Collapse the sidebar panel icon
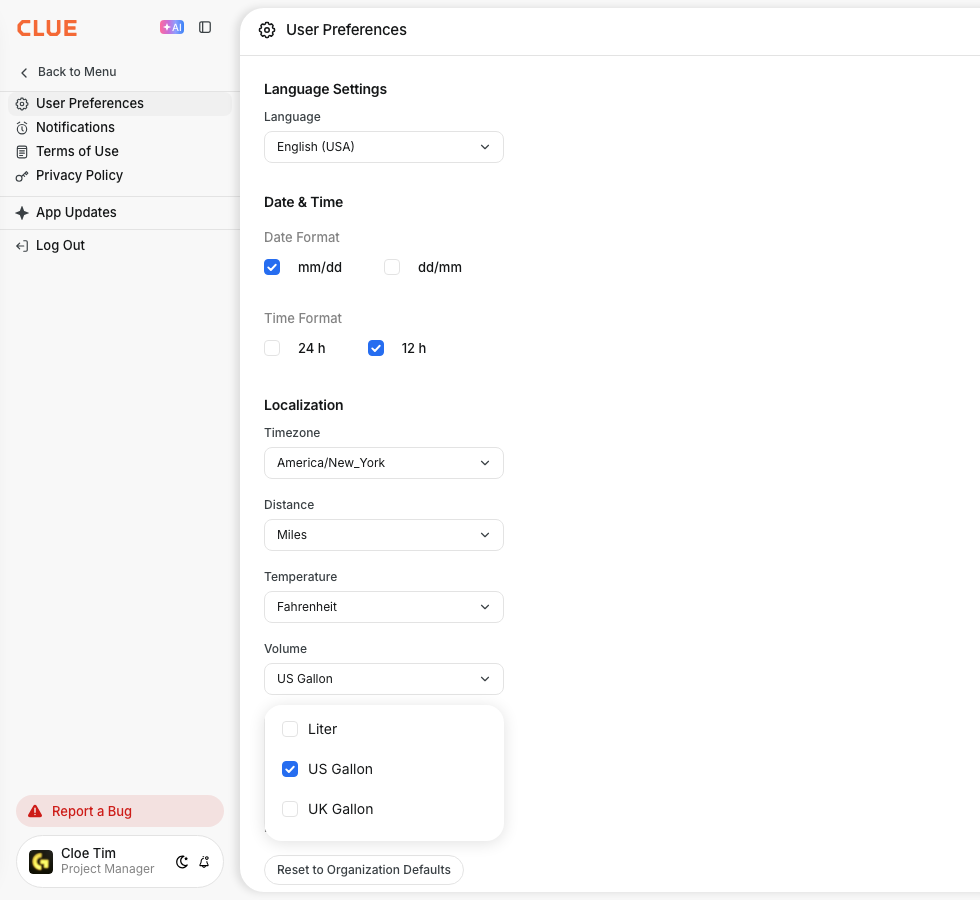 (x=205, y=27)
